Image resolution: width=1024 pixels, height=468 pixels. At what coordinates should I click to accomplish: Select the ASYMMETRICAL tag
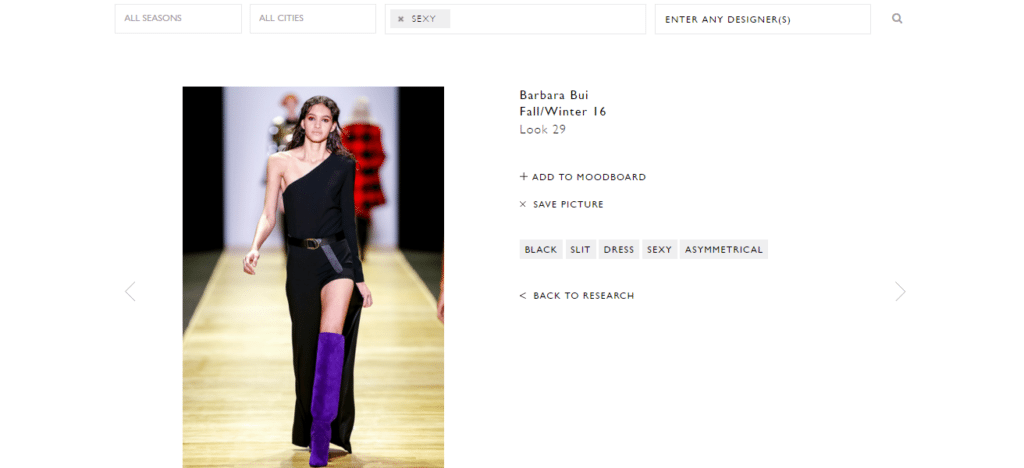pyautogui.click(x=724, y=250)
